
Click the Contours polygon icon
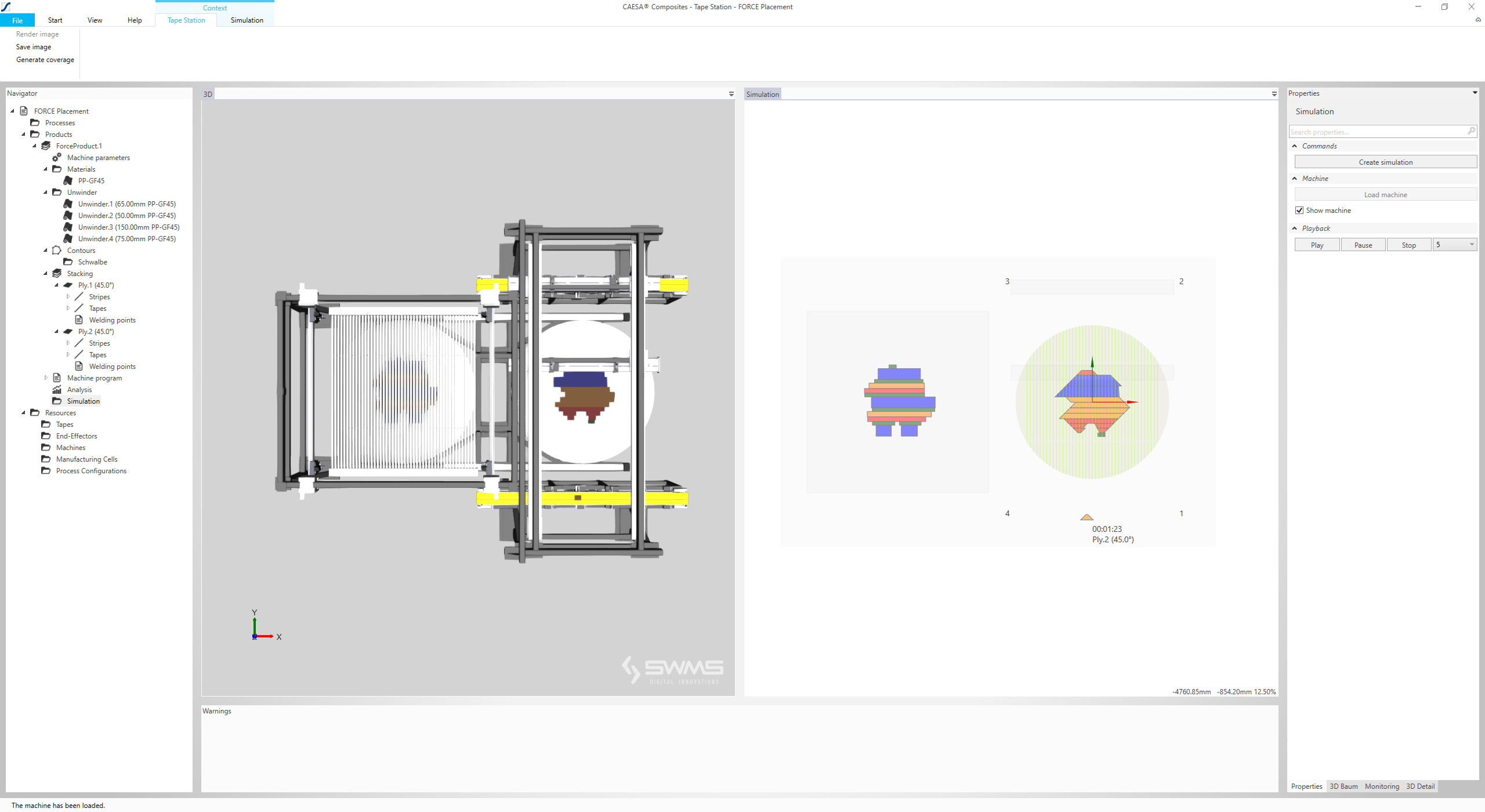57,250
